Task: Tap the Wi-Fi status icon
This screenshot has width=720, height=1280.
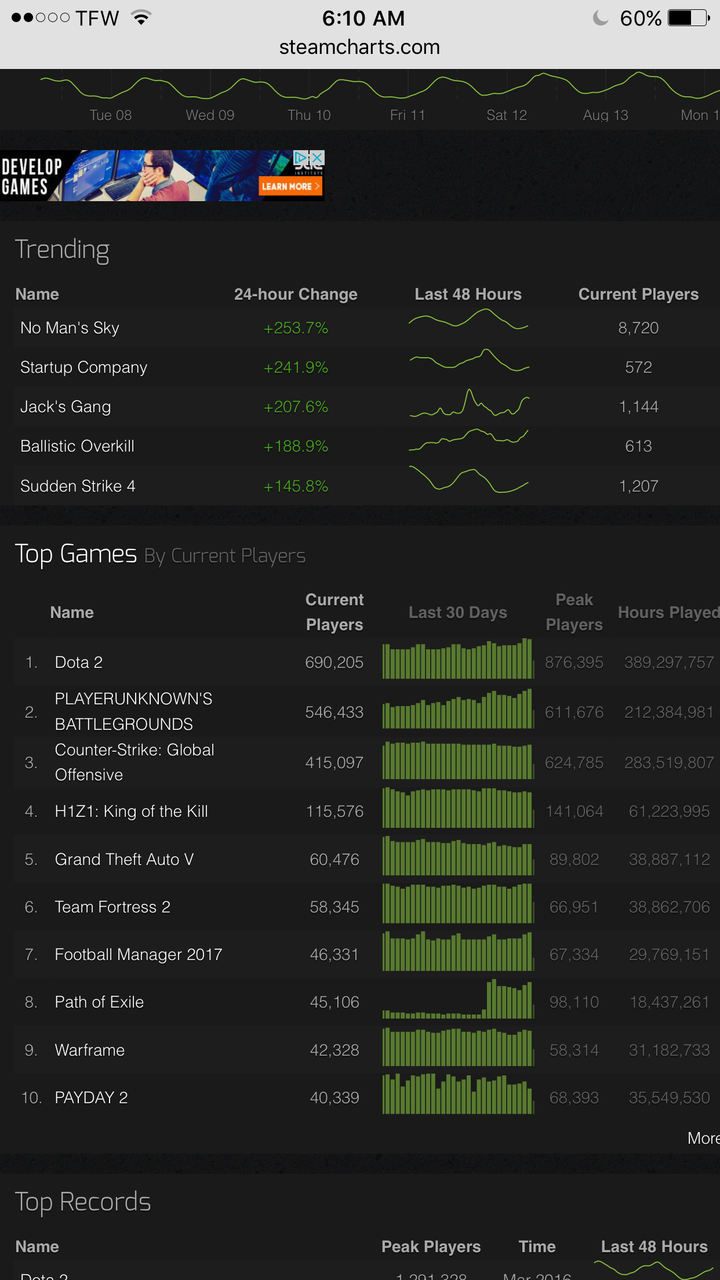Action: click(x=140, y=18)
